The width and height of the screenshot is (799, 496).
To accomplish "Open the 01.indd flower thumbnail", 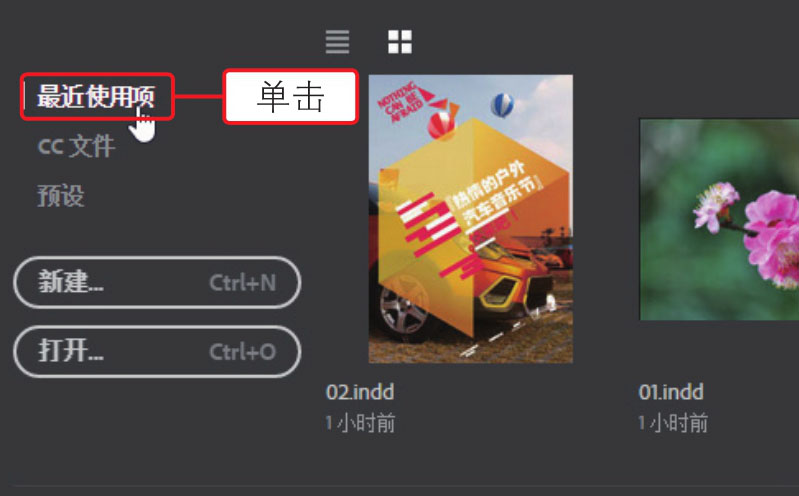I will click(x=719, y=220).
